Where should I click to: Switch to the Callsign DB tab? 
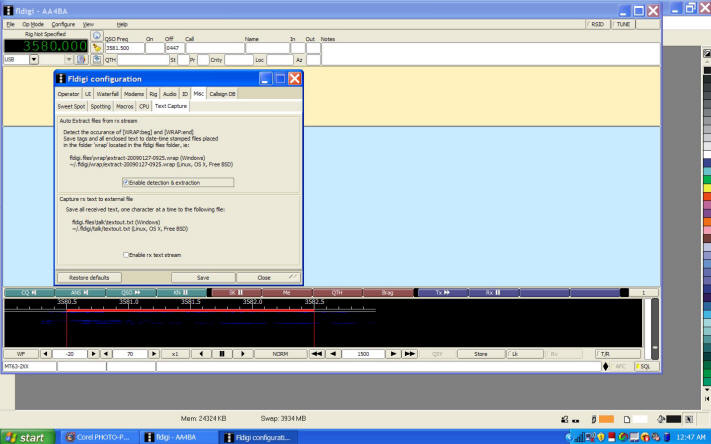coord(222,94)
